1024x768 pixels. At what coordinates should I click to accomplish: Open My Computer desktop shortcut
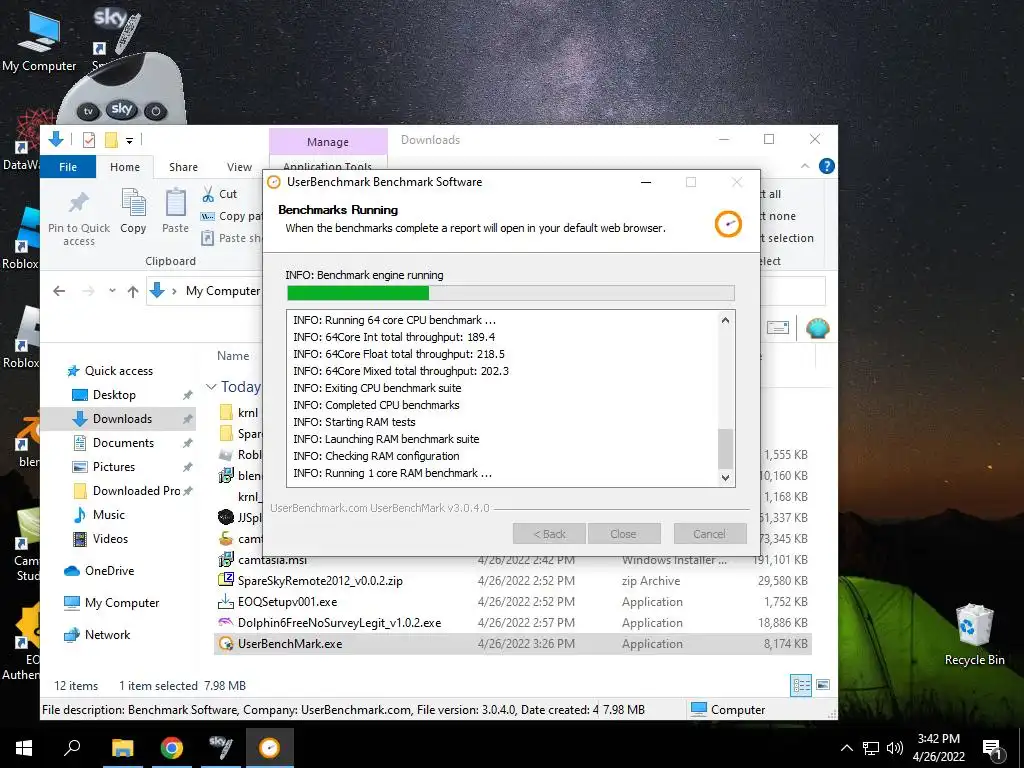pyautogui.click(x=39, y=42)
